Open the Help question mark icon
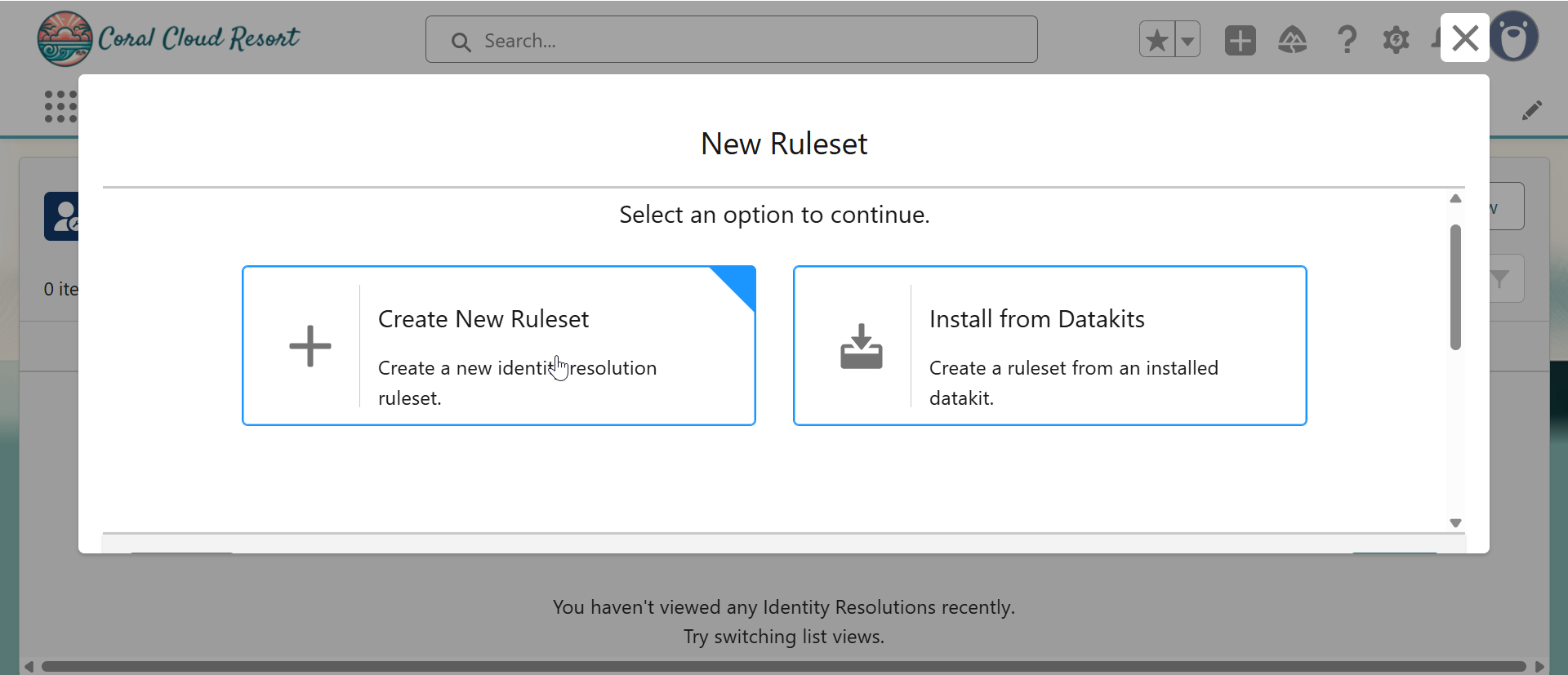 1346,40
